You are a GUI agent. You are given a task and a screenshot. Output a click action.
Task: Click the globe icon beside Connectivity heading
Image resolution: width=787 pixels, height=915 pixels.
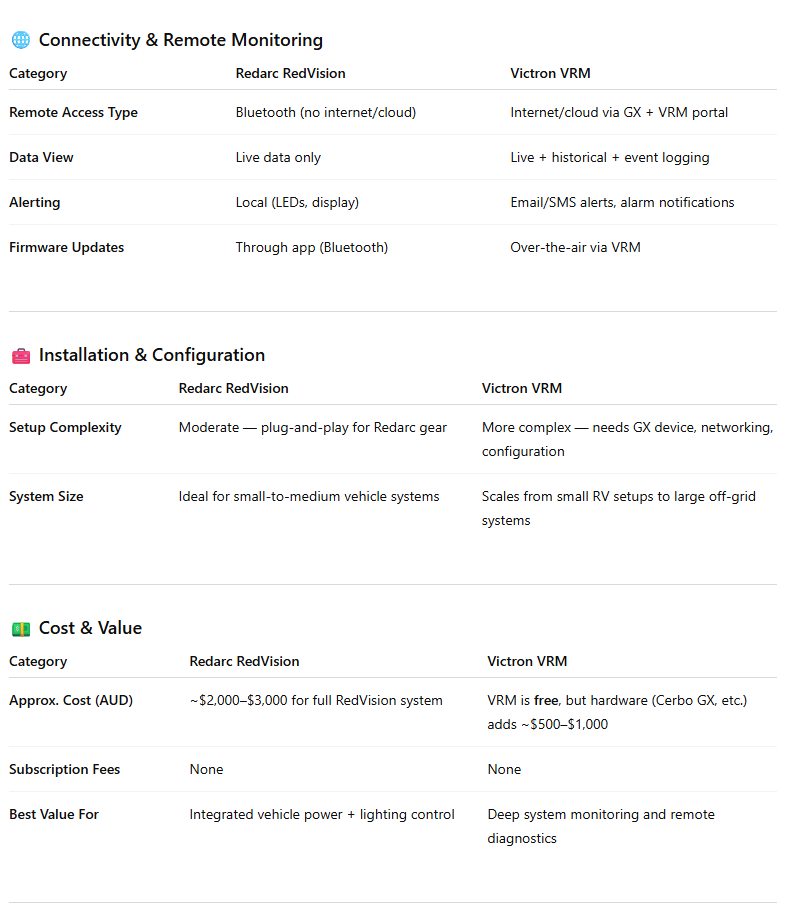20,41
